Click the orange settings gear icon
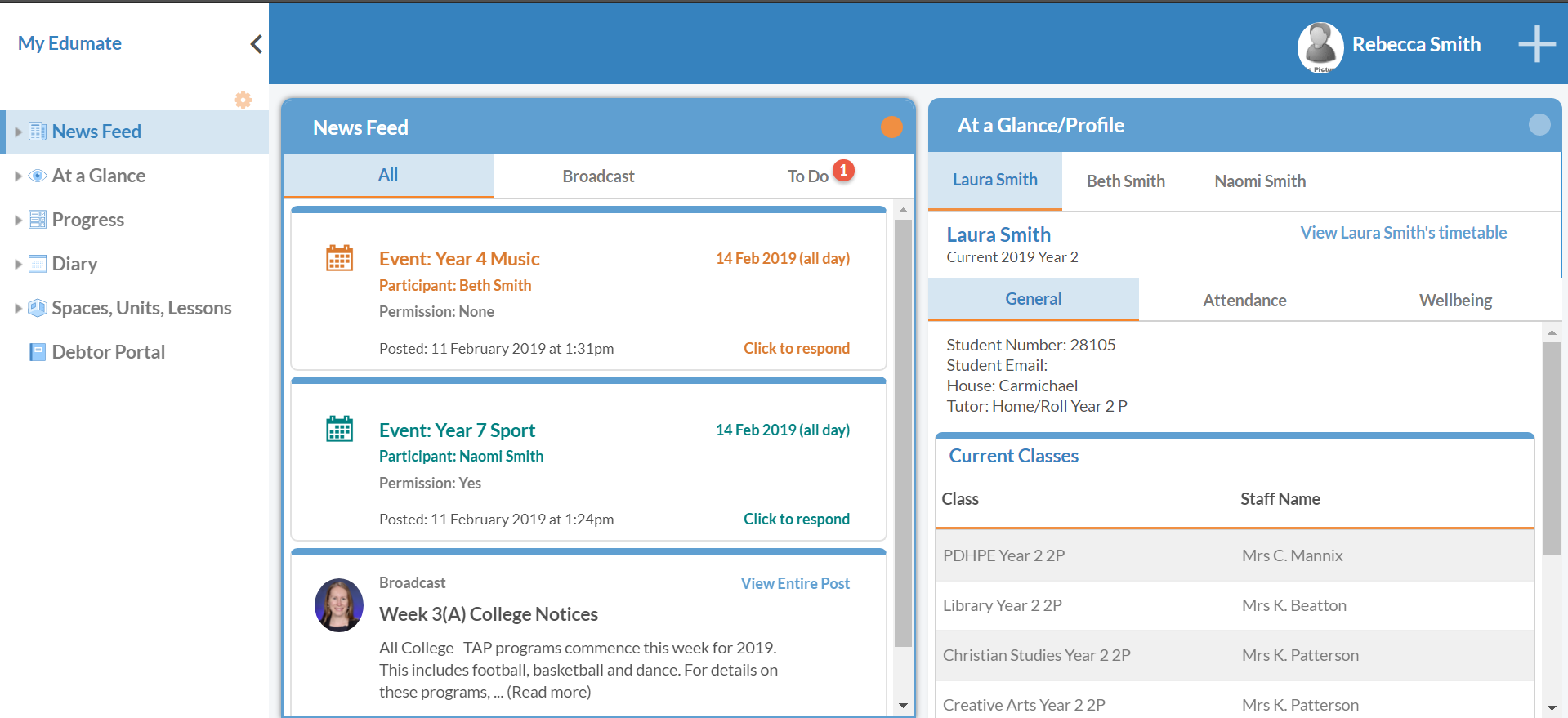This screenshot has height=718, width=1568. click(x=243, y=100)
